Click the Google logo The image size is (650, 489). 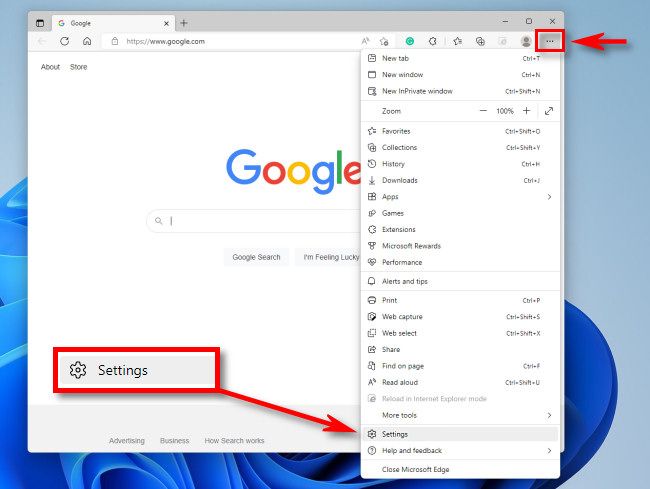pos(293,171)
